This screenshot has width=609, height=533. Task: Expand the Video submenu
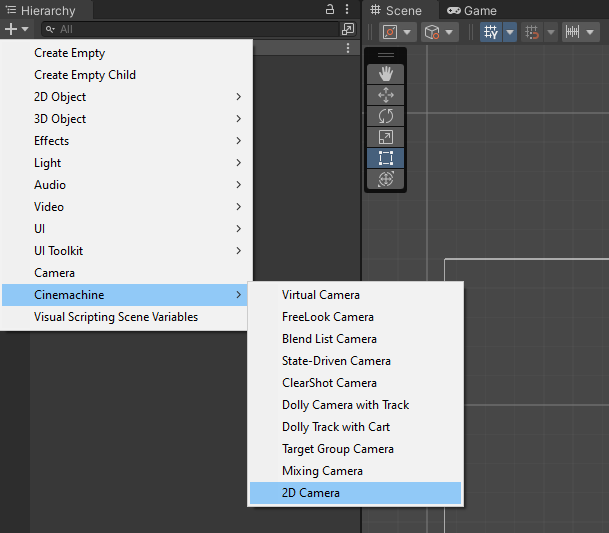127,207
